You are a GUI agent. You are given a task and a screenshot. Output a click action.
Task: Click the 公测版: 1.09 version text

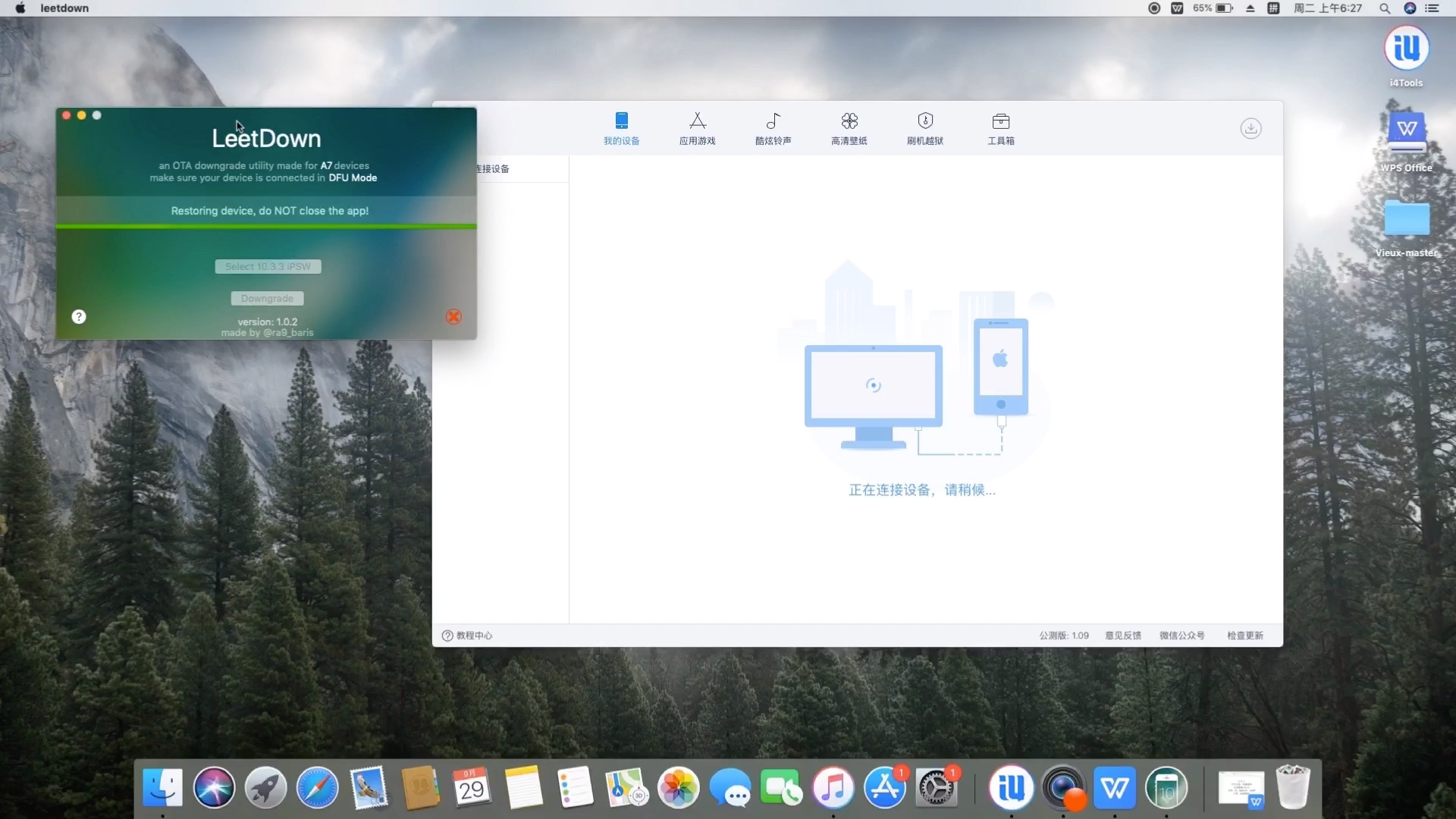[1064, 635]
